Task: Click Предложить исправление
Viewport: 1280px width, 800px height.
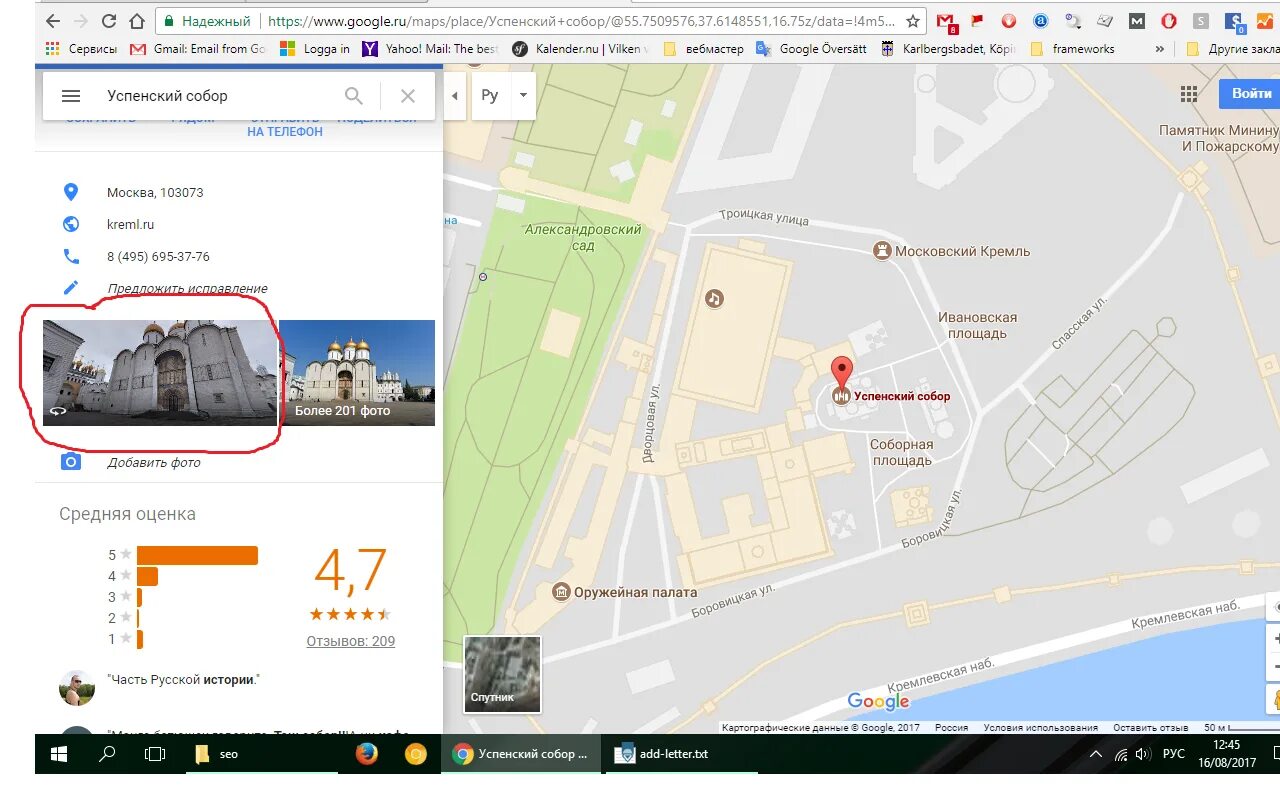Action: [187, 288]
